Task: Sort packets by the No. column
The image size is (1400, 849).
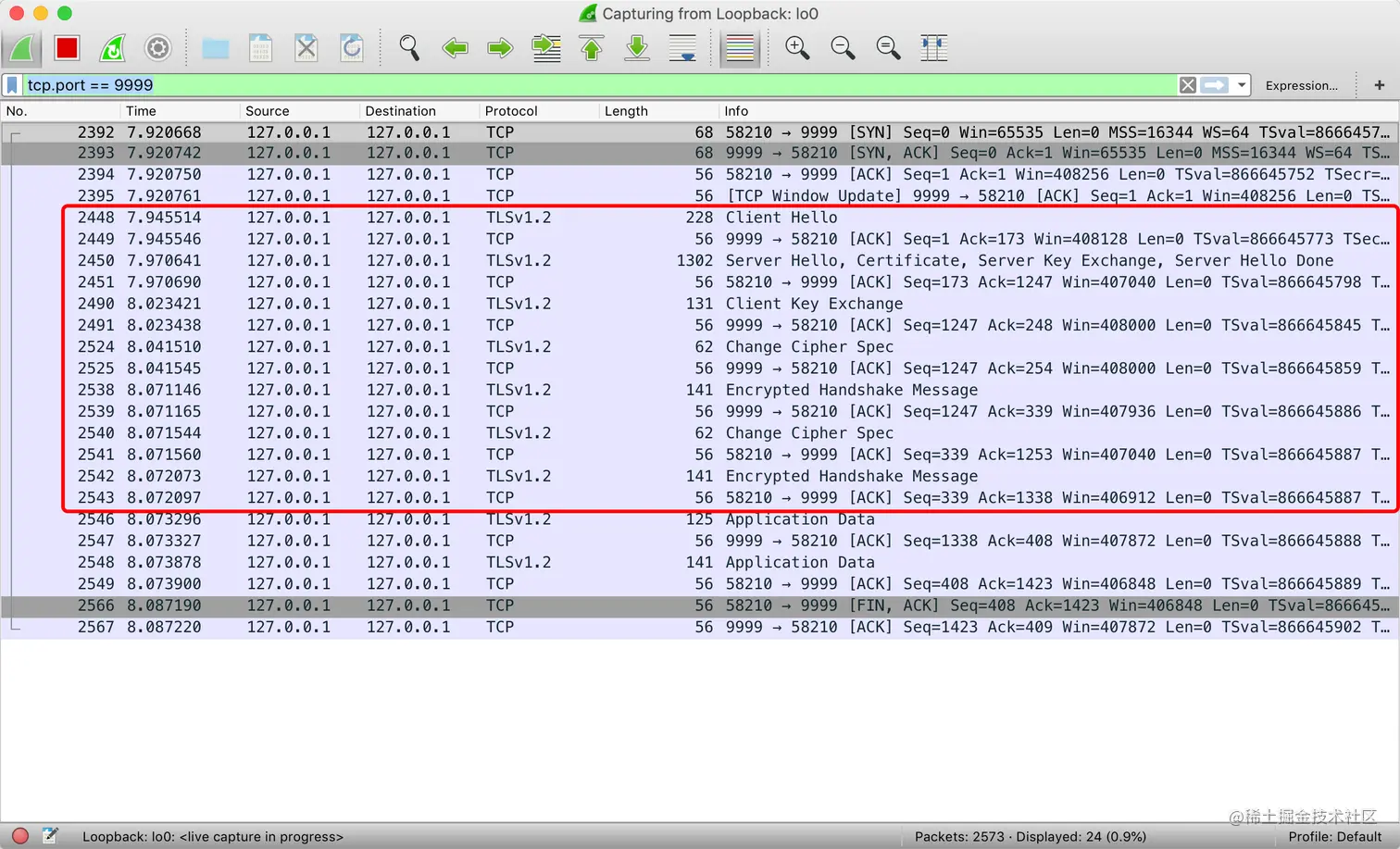Action: [60, 111]
